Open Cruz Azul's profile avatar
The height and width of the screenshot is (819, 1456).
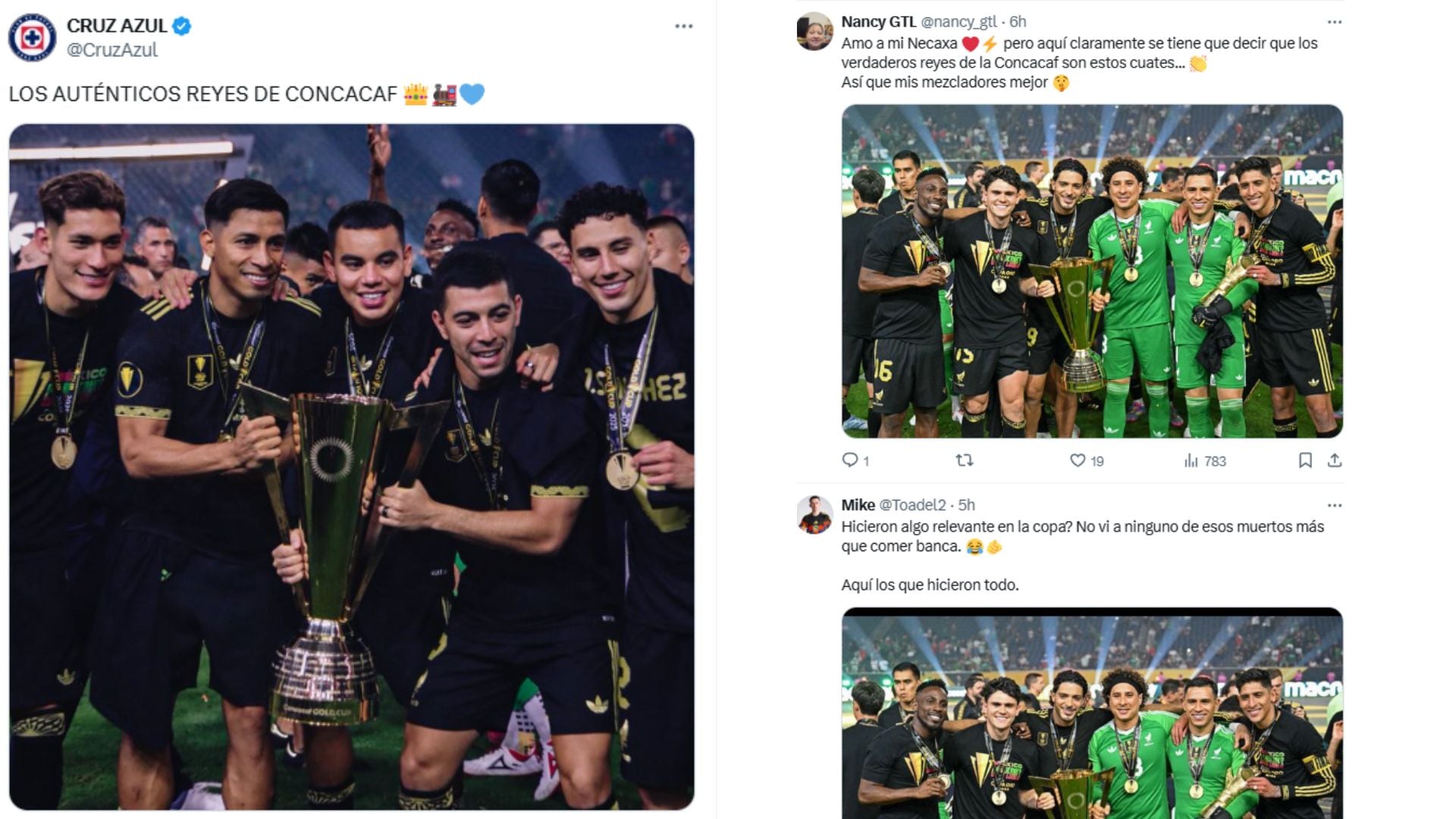[33, 37]
